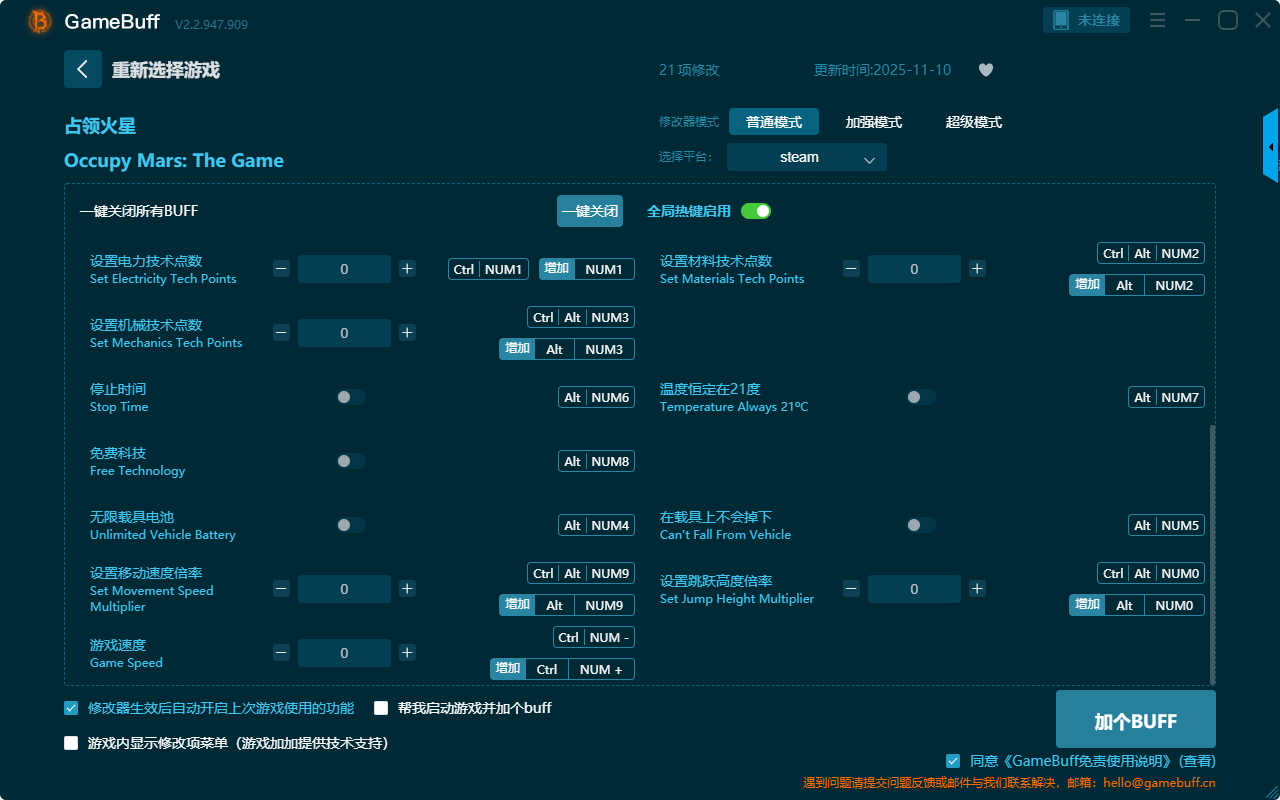Toggle global hotkey enable switch

(x=756, y=211)
